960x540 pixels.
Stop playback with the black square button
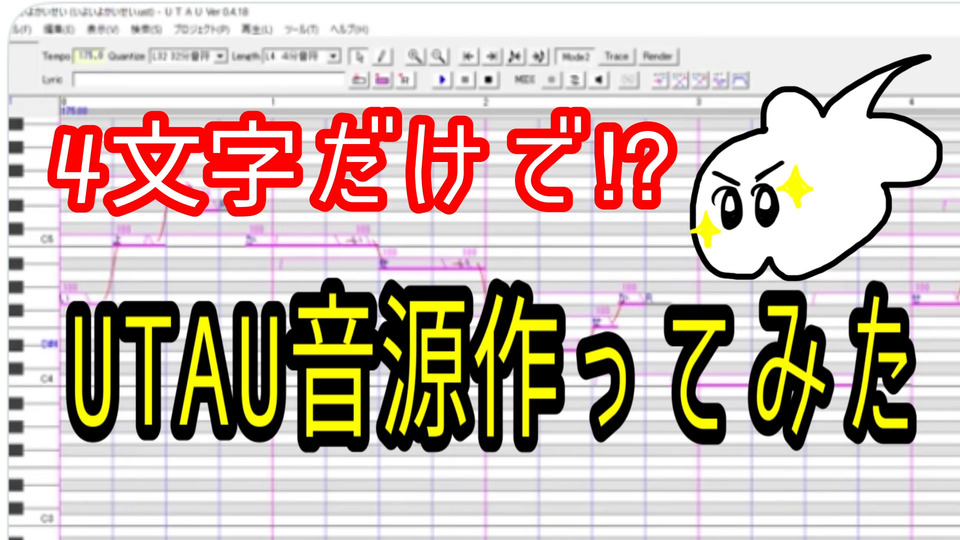[488, 80]
